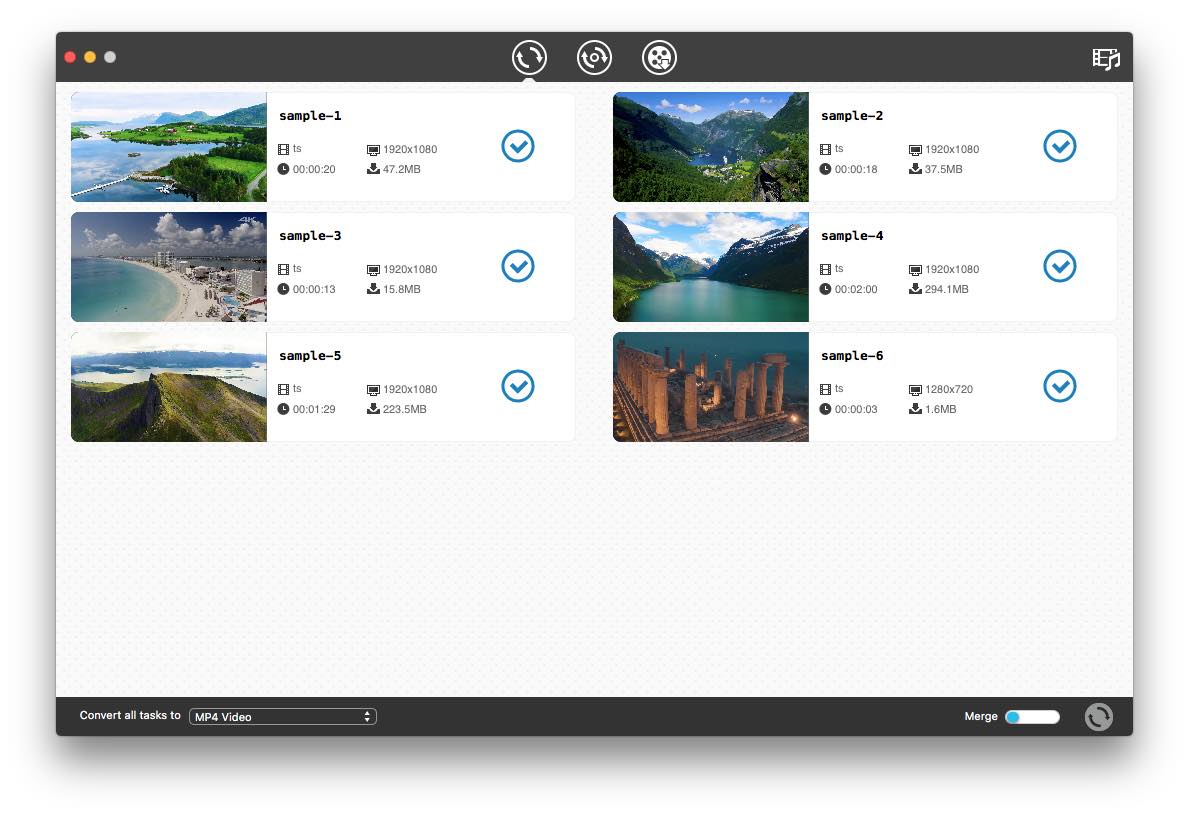Toggle selection for sample-4
The height and width of the screenshot is (816, 1189).
(1060, 266)
